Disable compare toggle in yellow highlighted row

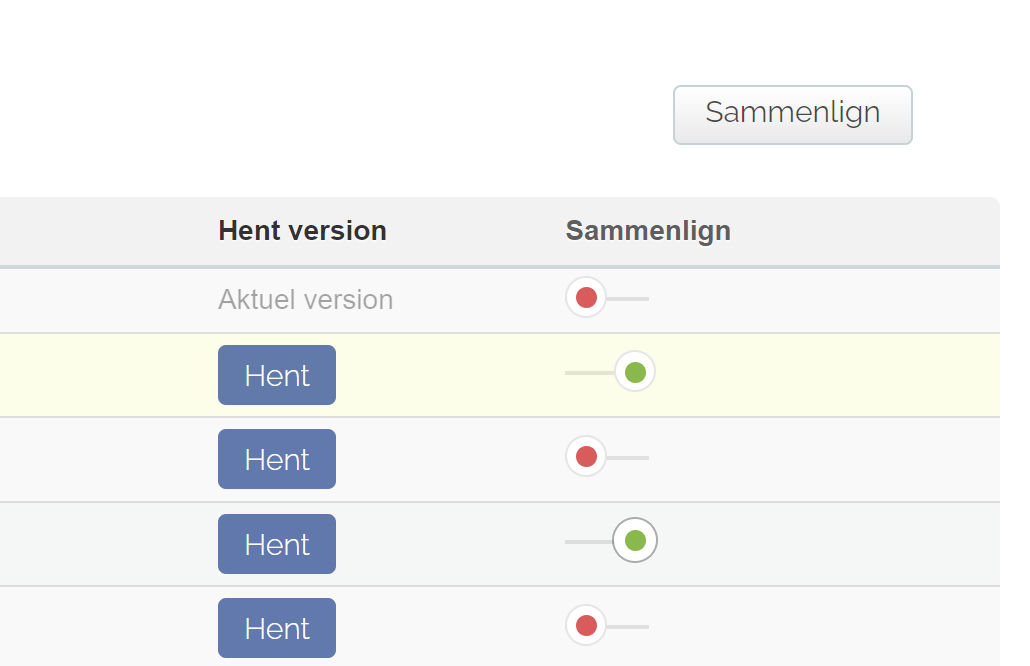[610, 373]
